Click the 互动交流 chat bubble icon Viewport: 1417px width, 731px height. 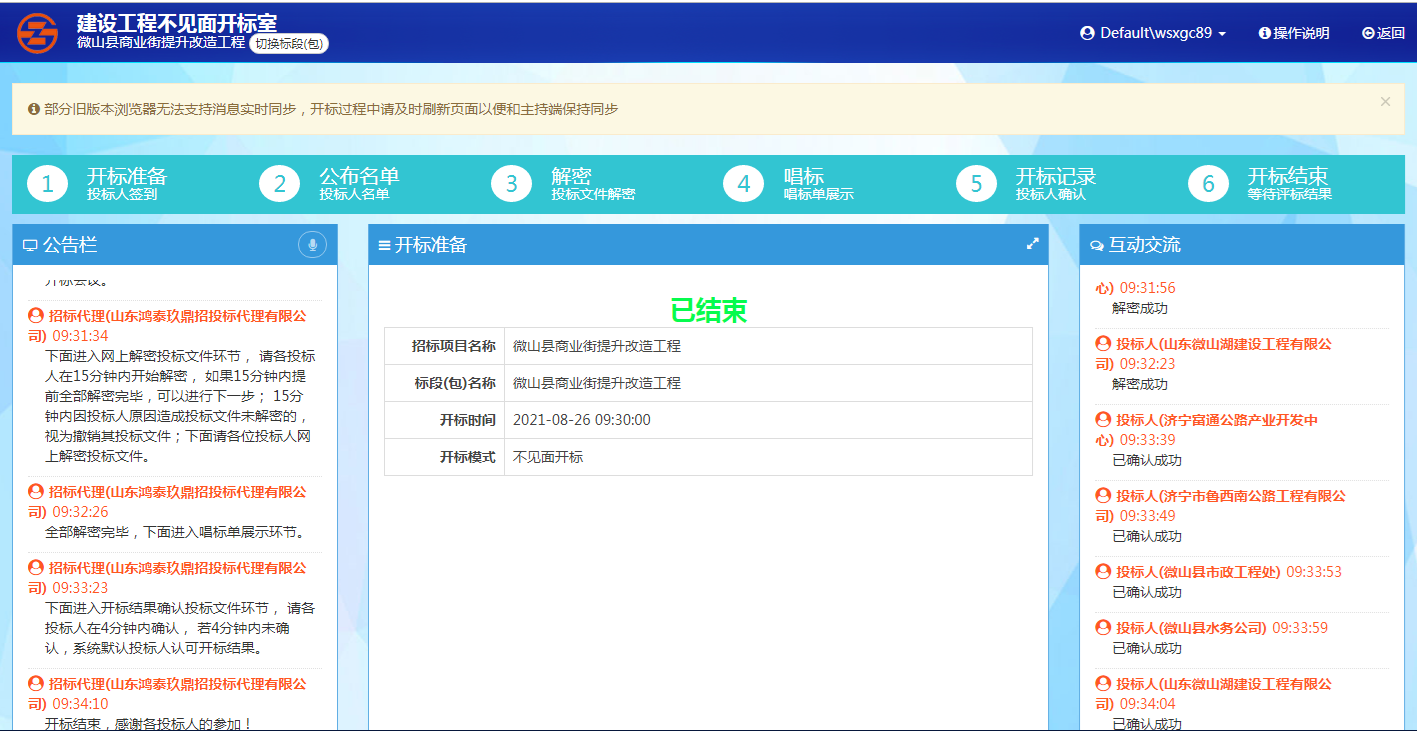tap(1097, 246)
